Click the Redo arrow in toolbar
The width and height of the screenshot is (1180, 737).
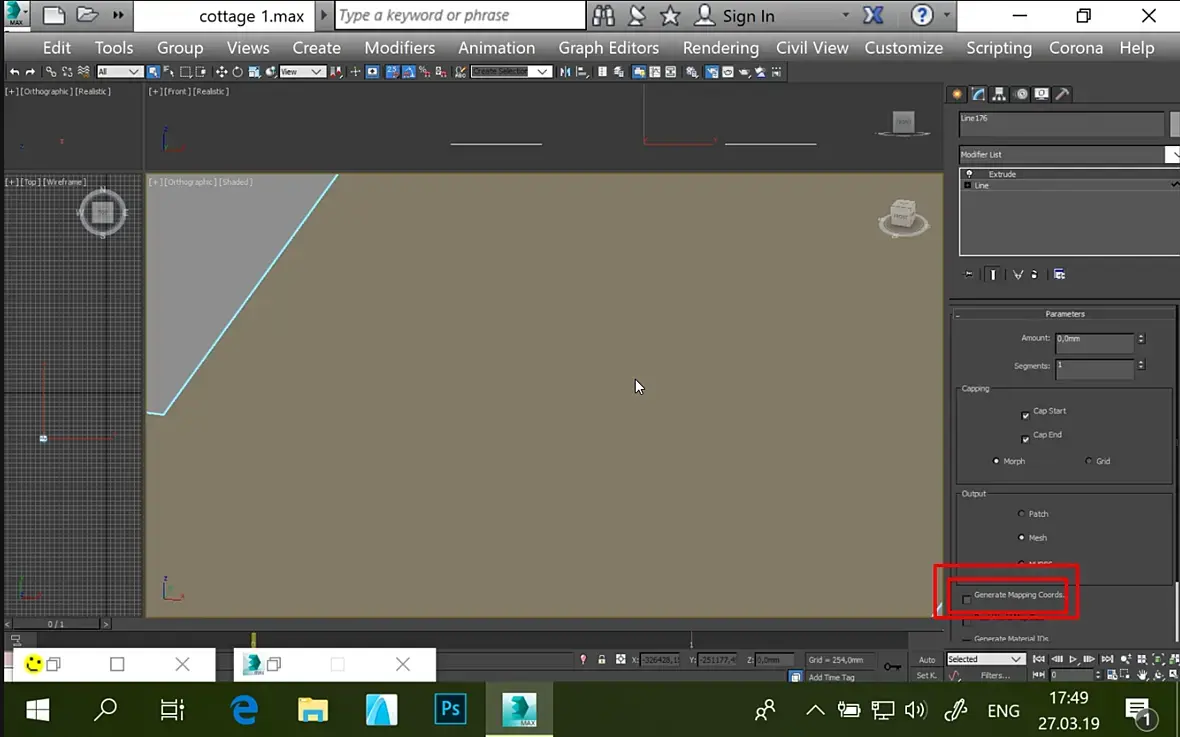point(30,72)
